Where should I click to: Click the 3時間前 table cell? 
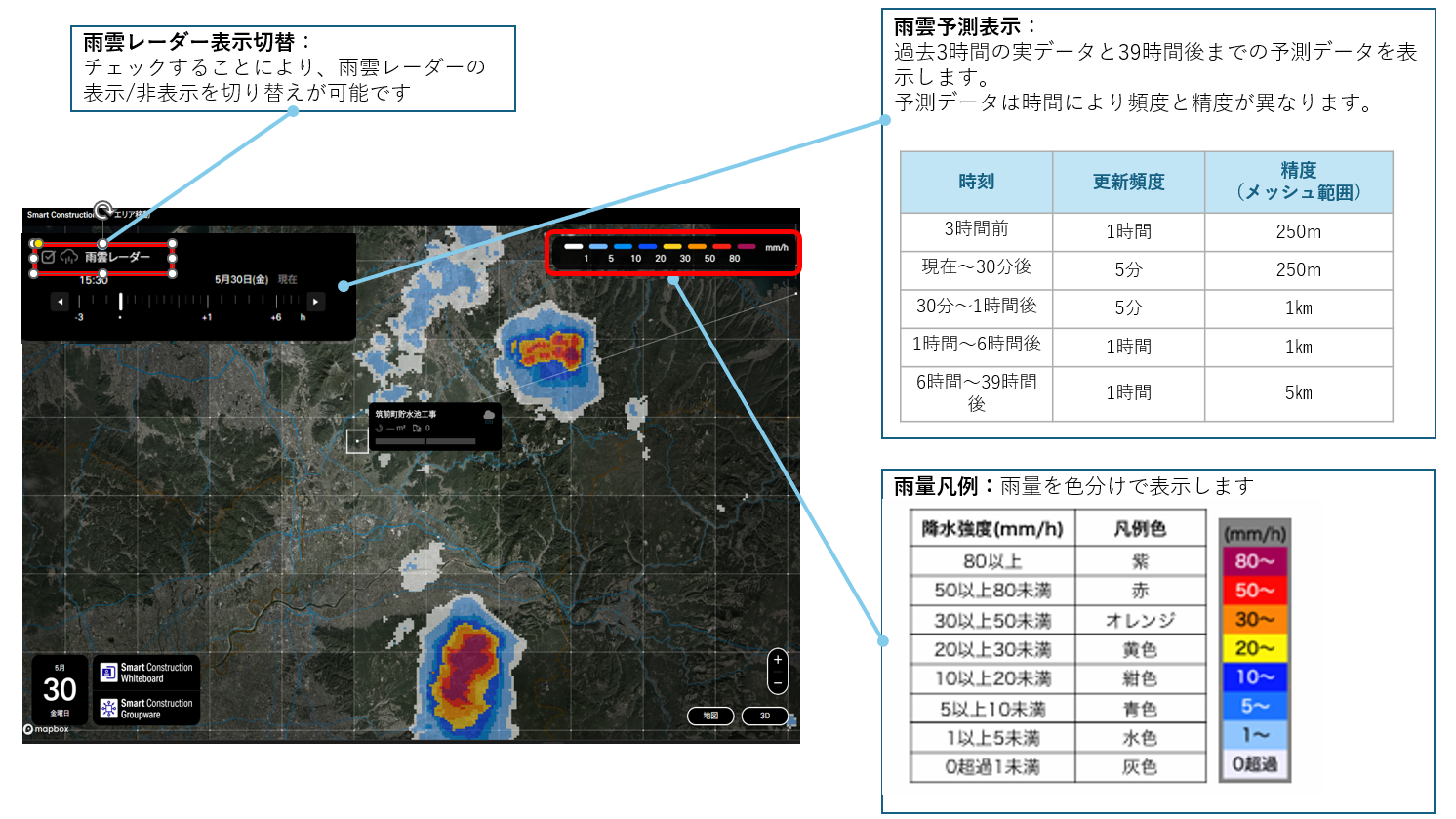click(x=976, y=231)
